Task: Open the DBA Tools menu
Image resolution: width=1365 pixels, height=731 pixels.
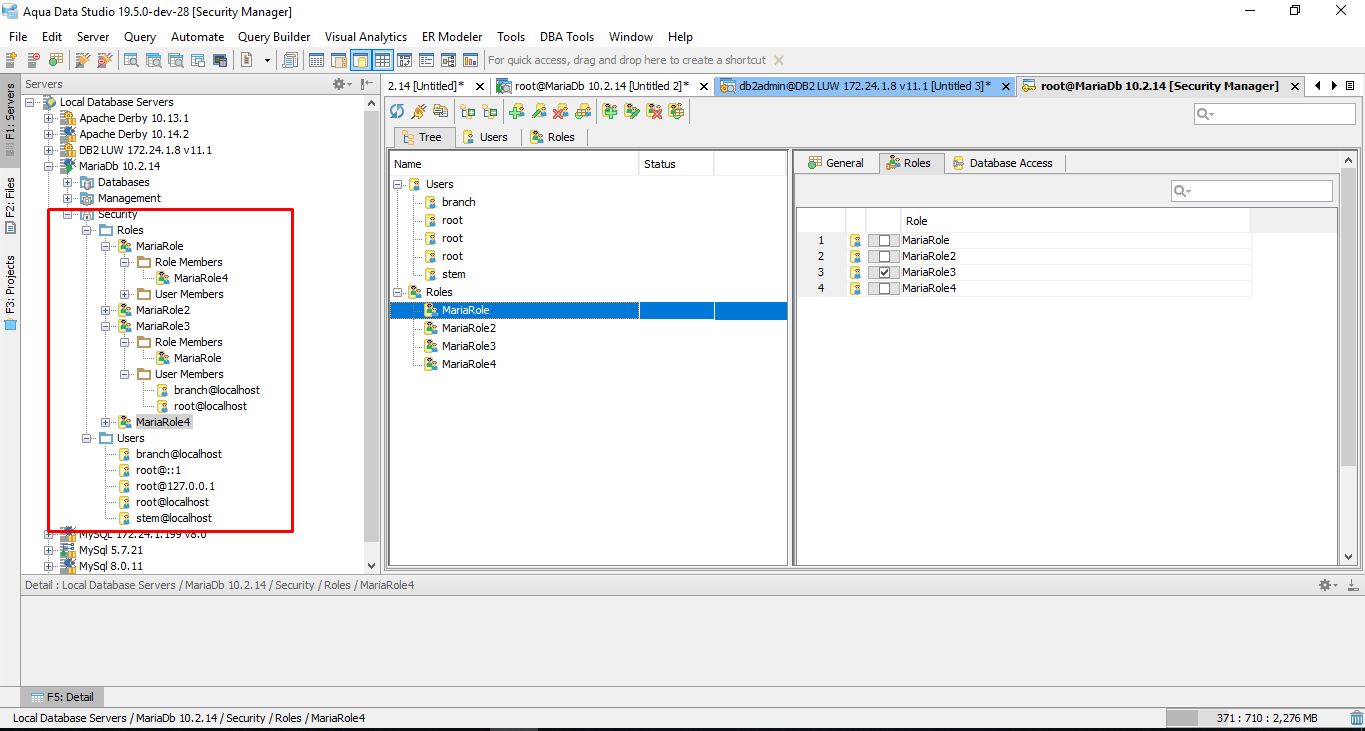Action: 567,37
